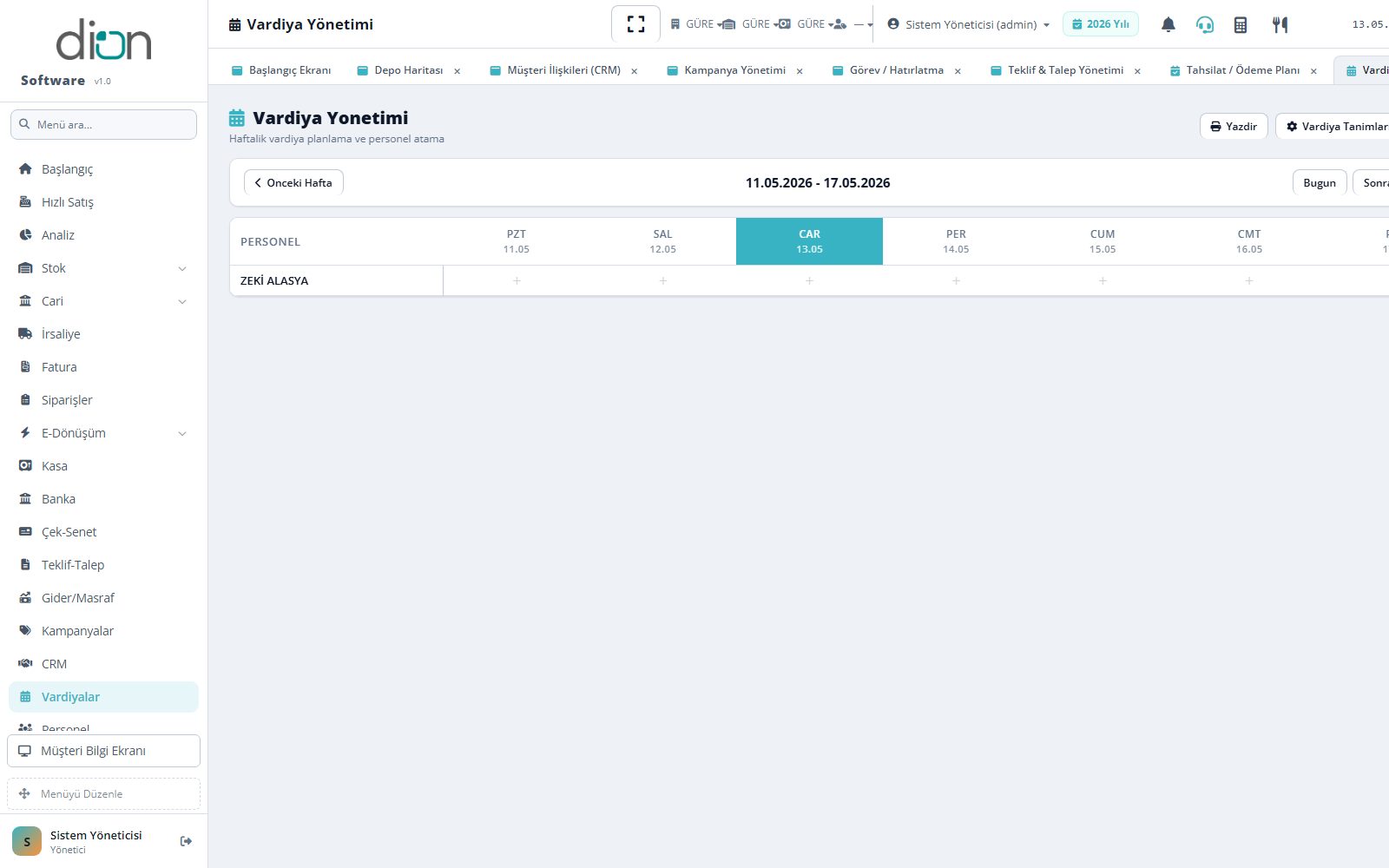1389x868 pixels.
Task: Open İrsaliye menu item
Action: click(x=103, y=334)
